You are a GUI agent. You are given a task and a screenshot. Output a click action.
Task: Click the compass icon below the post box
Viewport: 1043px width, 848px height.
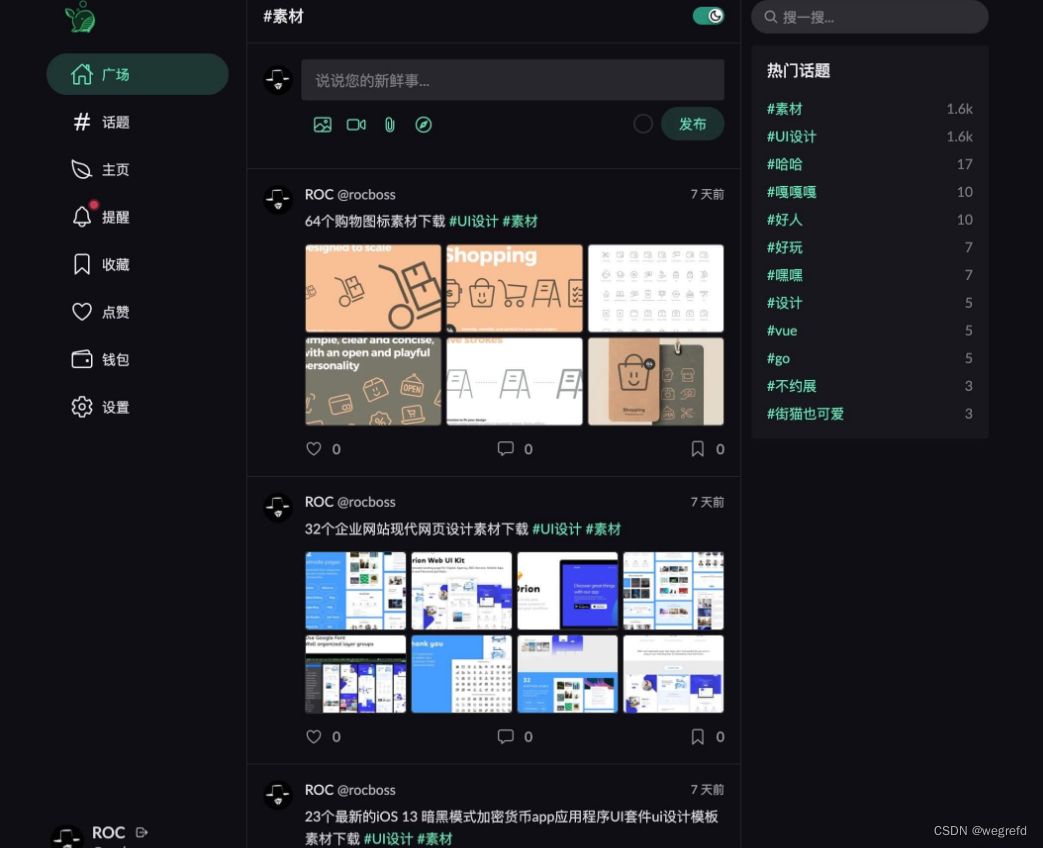click(x=423, y=124)
